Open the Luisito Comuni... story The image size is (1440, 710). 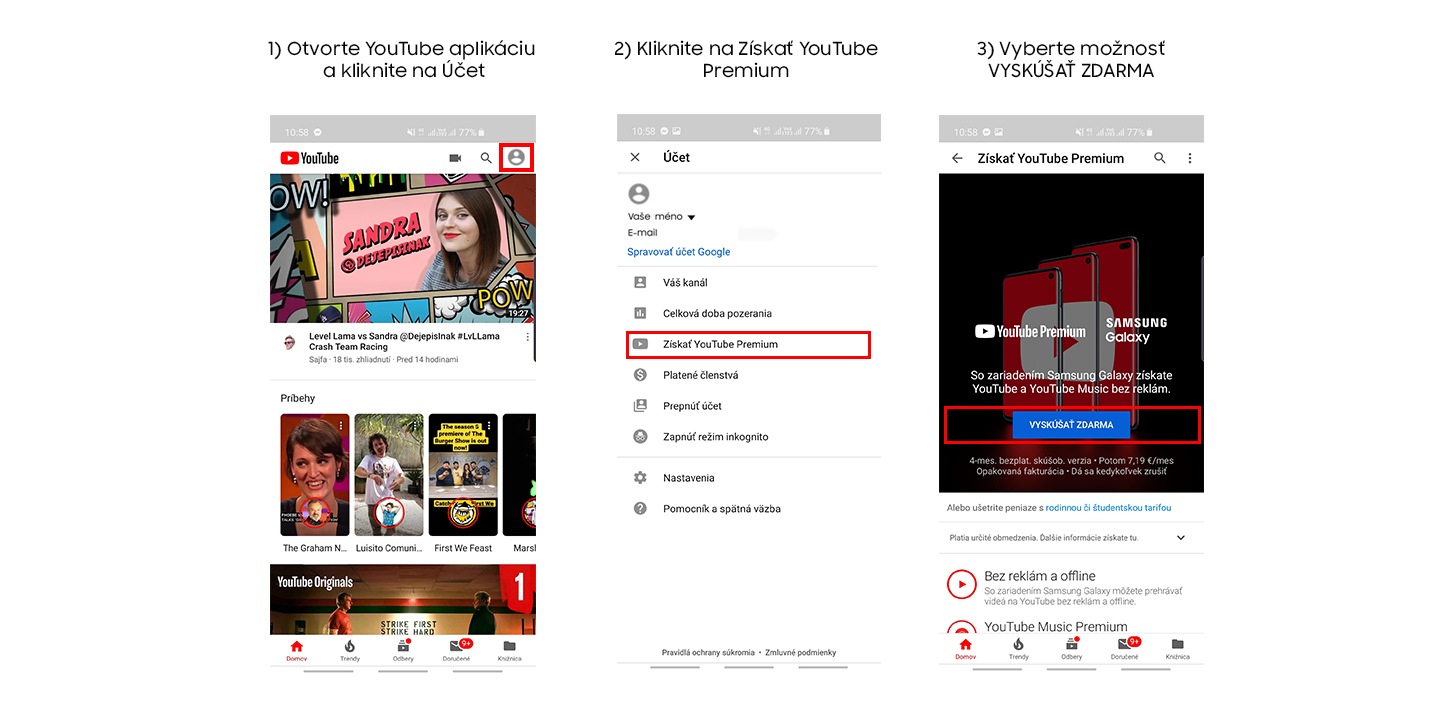389,475
